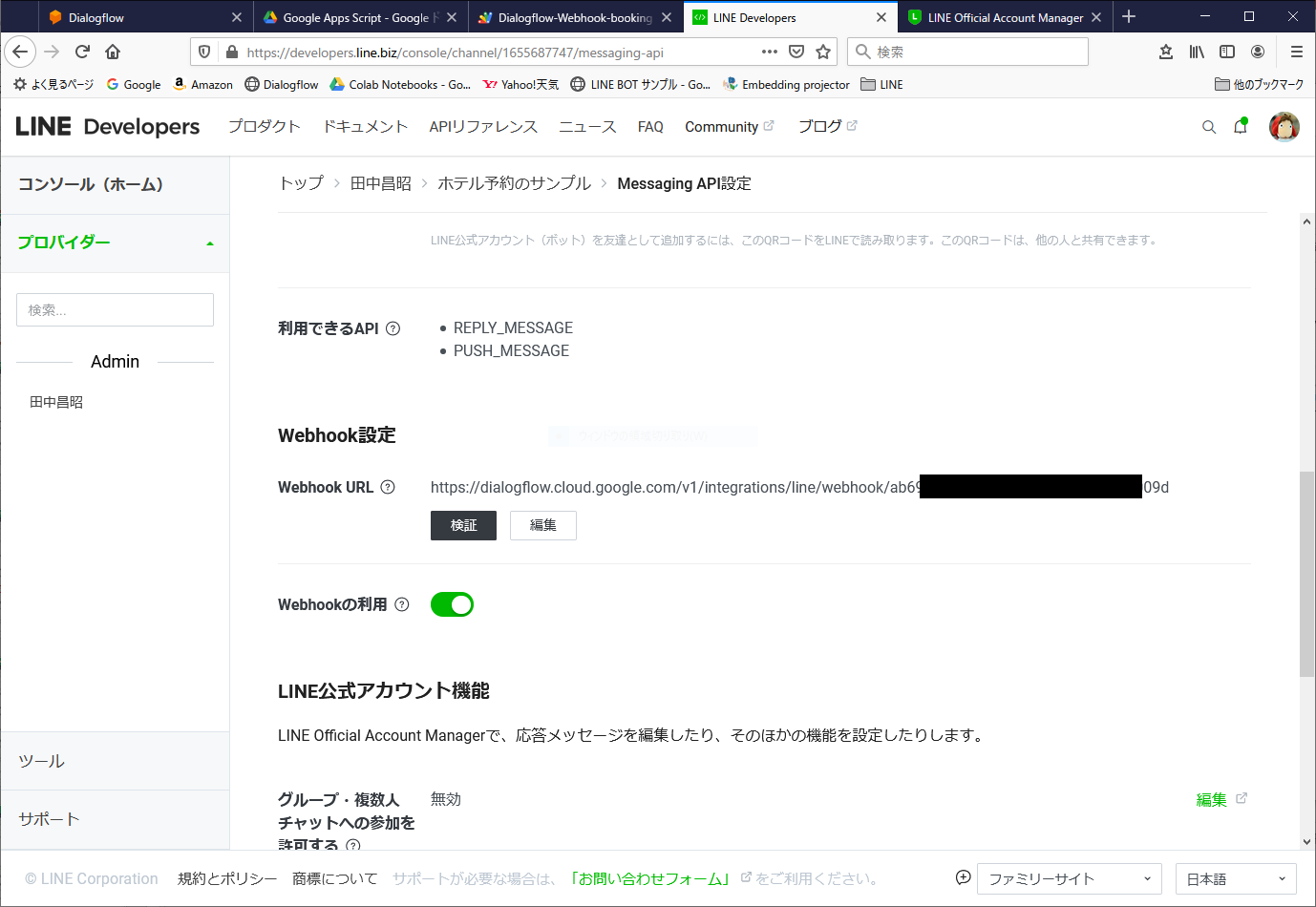This screenshot has height=907, width=1316.
Task: Bookmark this page with the star
Action: [x=823, y=52]
